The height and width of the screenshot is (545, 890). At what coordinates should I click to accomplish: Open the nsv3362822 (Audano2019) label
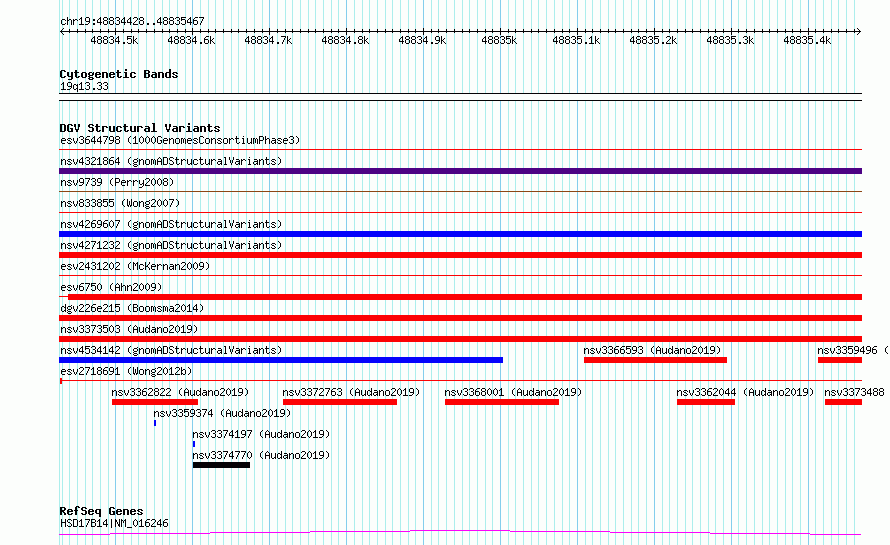point(180,392)
